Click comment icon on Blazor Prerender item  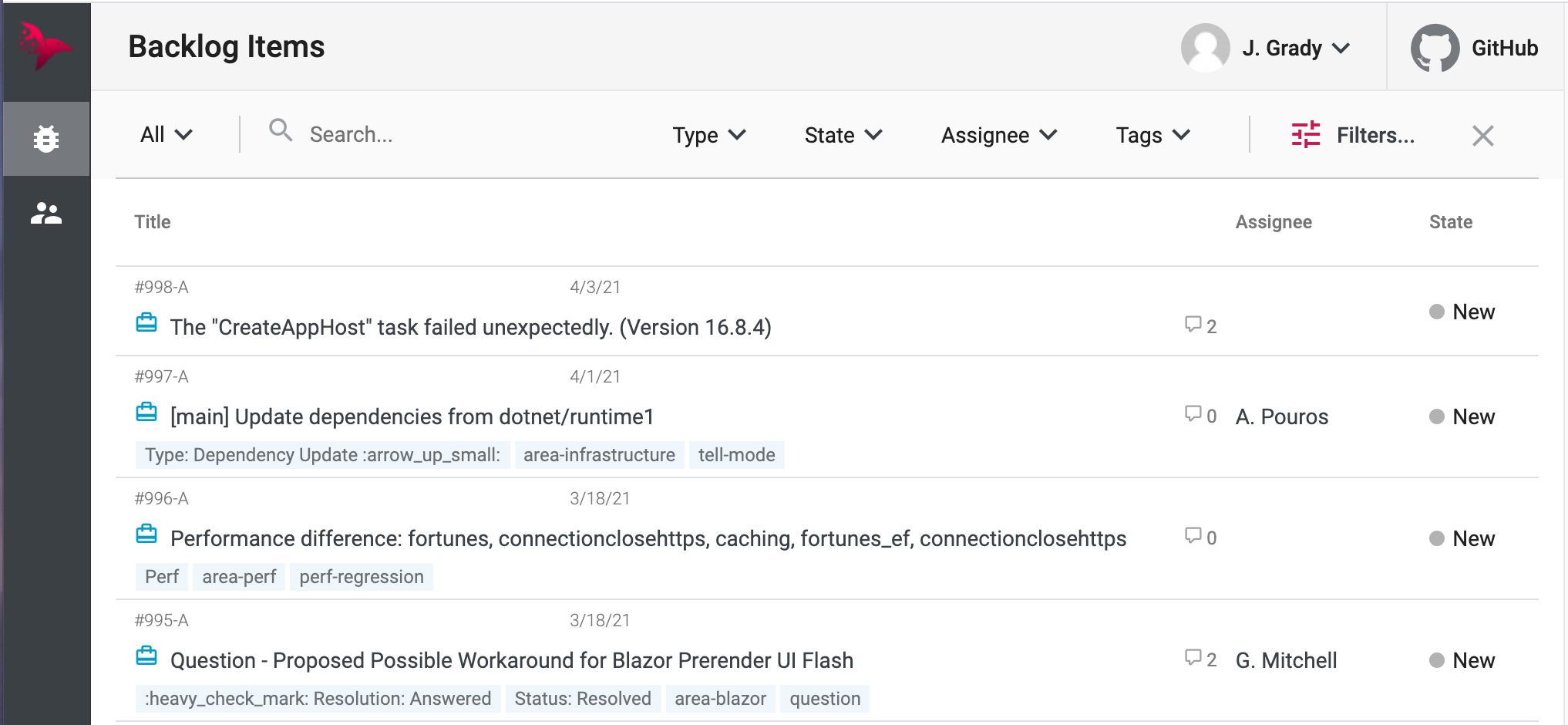pos(1193,658)
